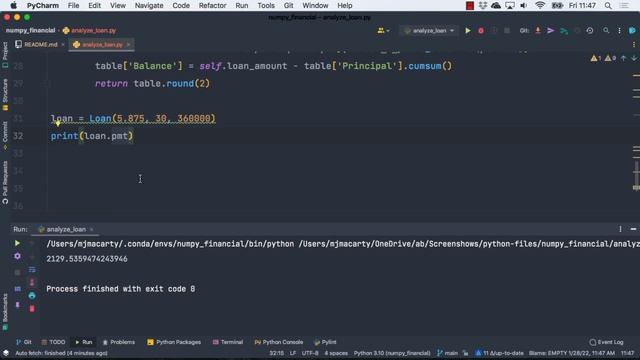Click the intention lightbulb on line 31

(58, 124)
